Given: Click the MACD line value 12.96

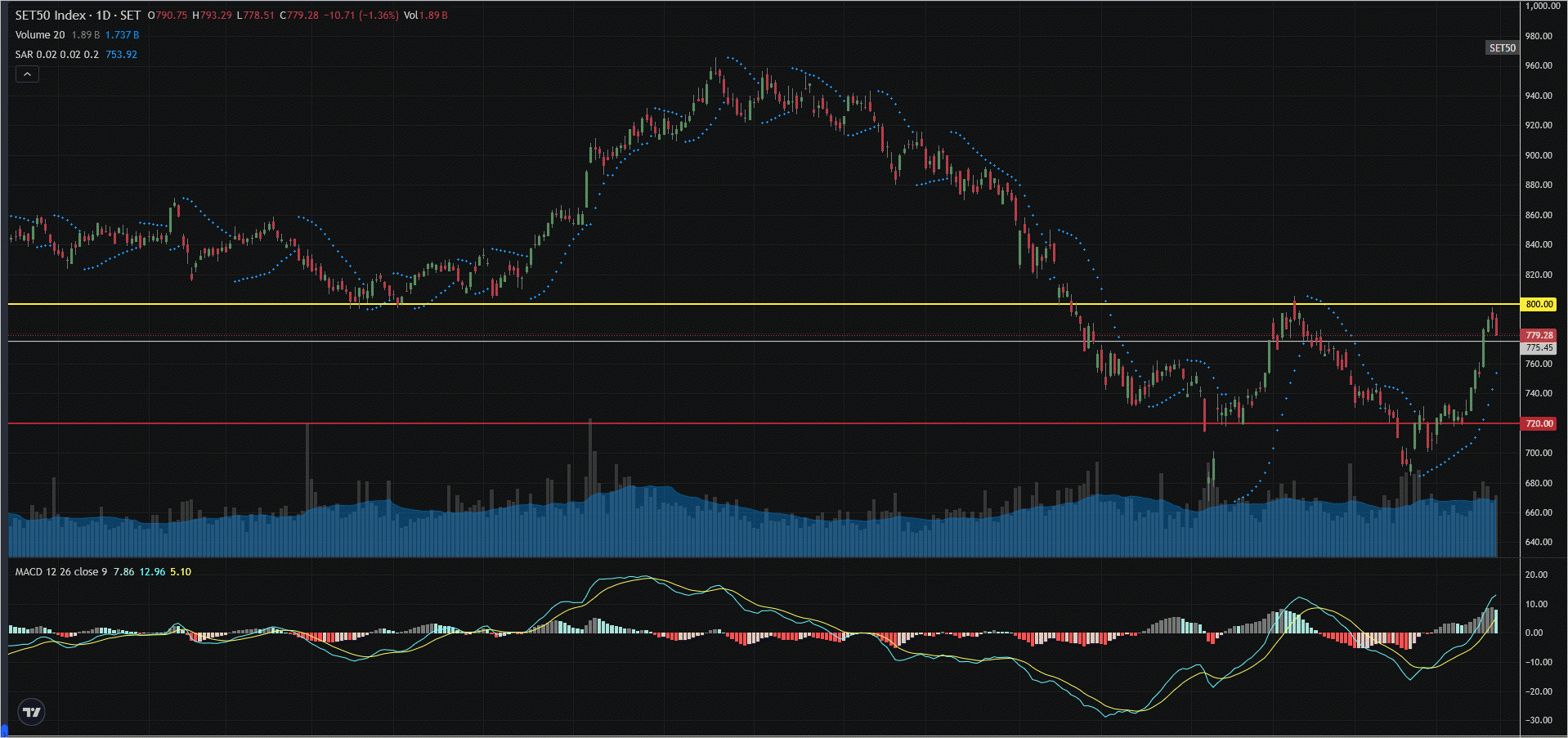Looking at the screenshot, I should click(x=152, y=572).
